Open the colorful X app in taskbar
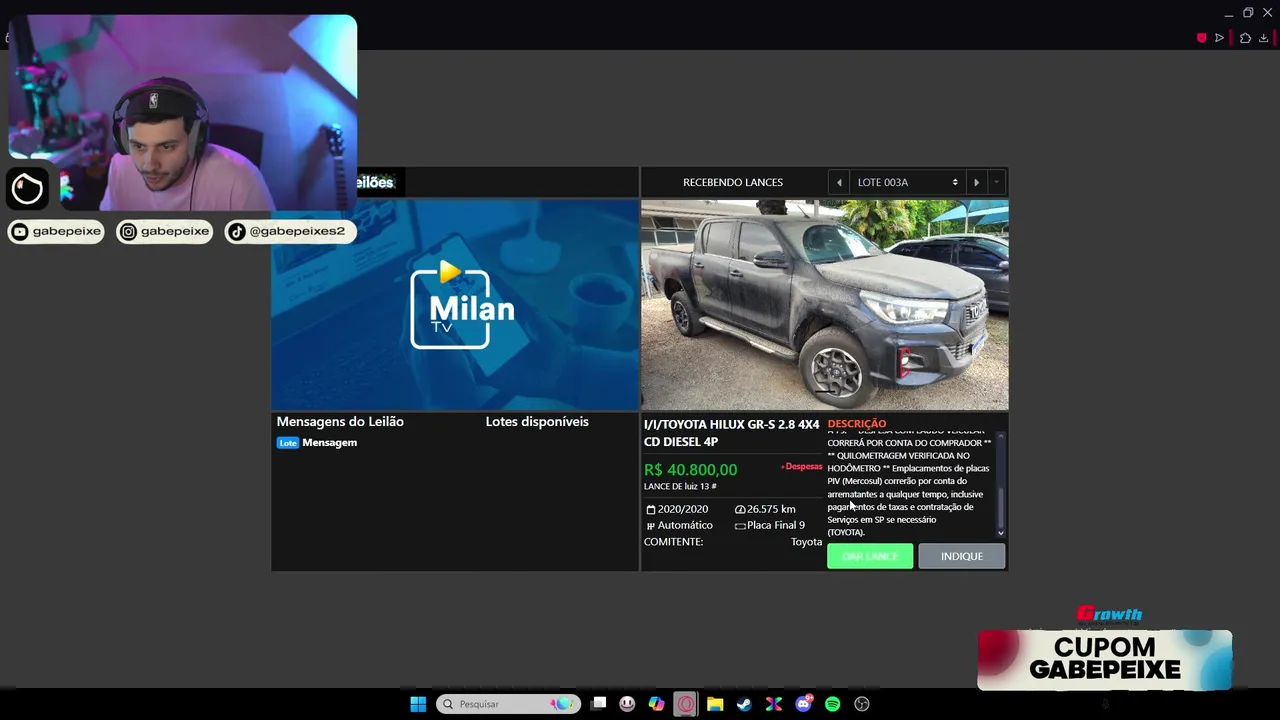This screenshot has width=1280, height=720. pyautogui.click(x=773, y=704)
